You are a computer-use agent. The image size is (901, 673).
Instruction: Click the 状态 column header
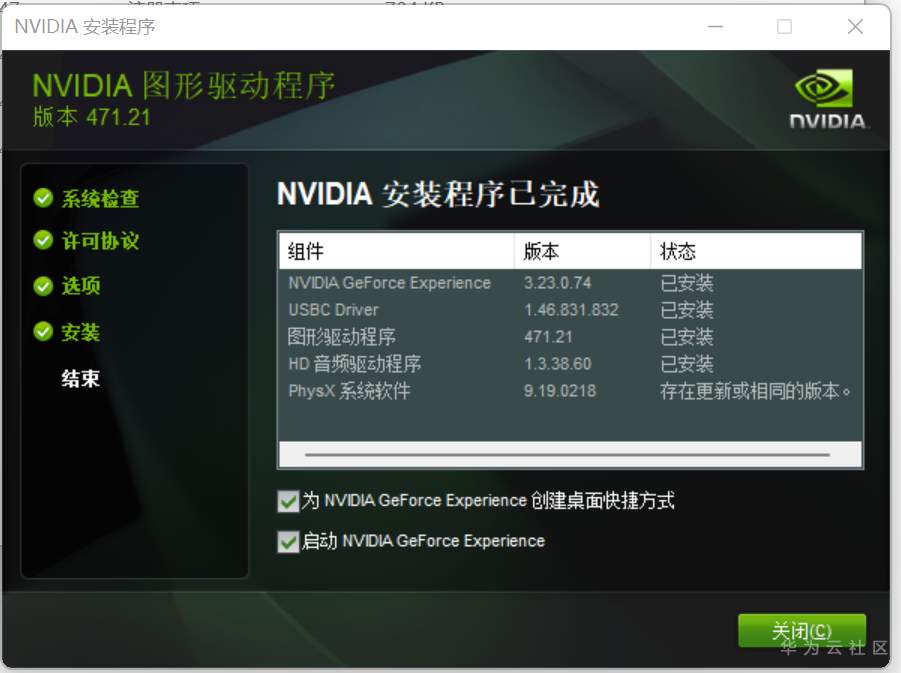[x=756, y=251]
